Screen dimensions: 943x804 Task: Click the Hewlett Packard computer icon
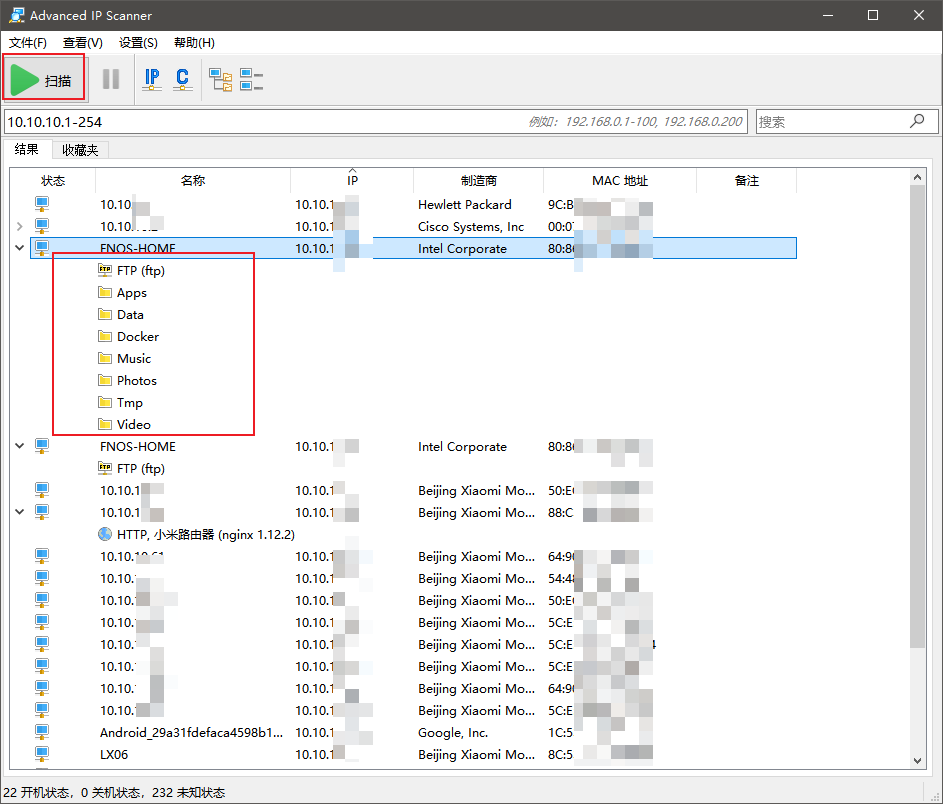tap(41, 204)
